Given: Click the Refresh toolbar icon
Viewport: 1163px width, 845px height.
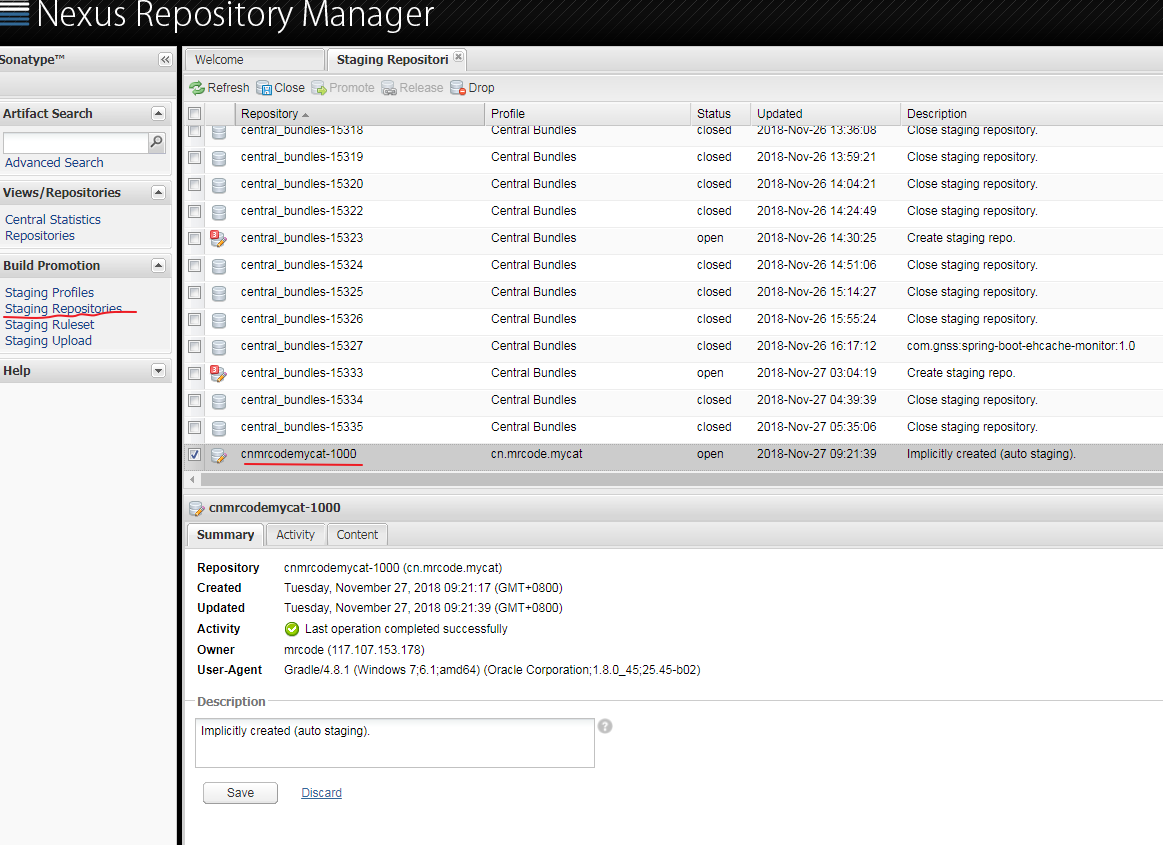Looking at the screenshot, I should tap(197, 88).
